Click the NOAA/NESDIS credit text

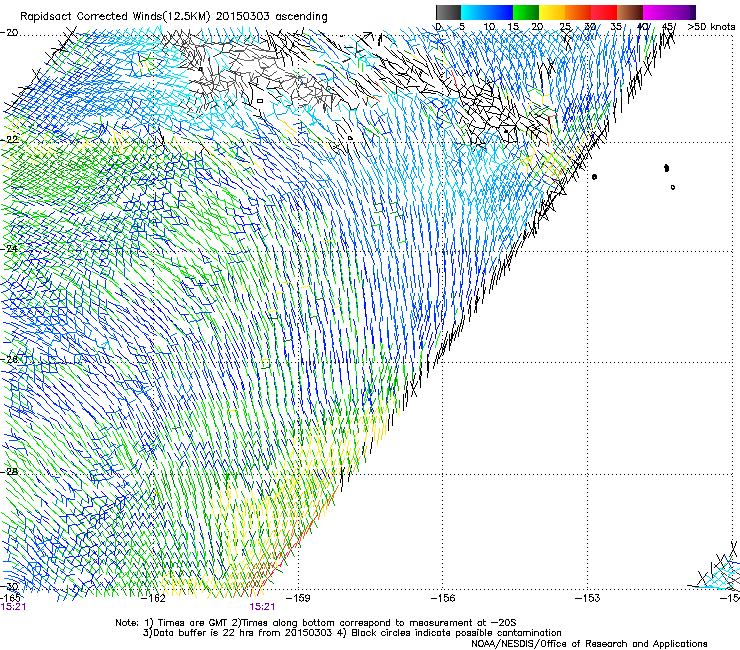pos(589,643)
